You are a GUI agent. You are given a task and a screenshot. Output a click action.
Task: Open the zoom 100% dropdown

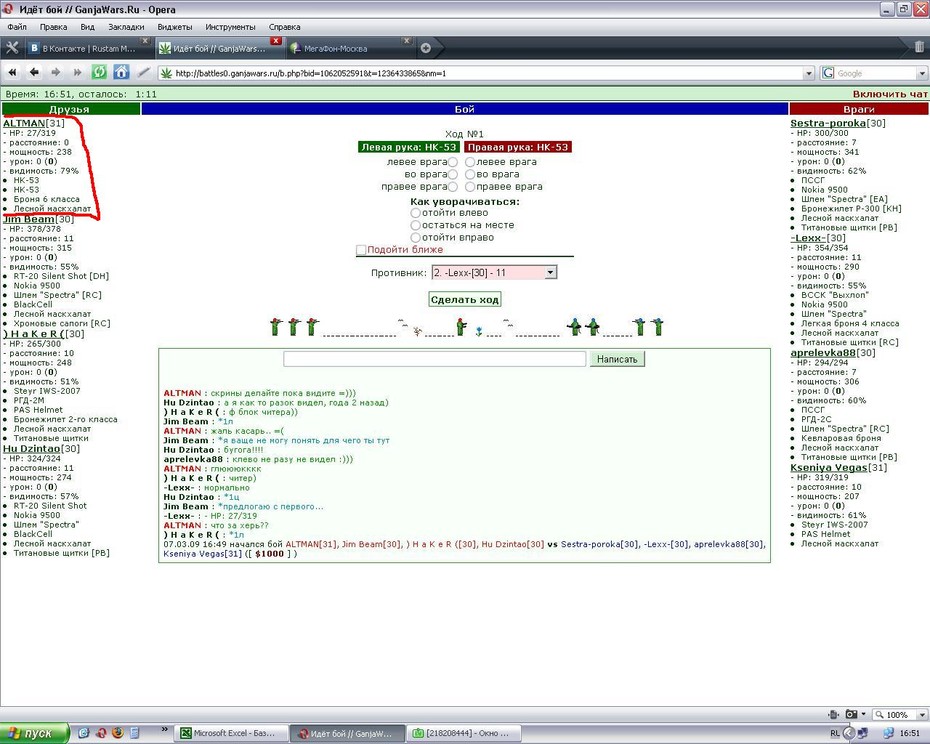922,714
